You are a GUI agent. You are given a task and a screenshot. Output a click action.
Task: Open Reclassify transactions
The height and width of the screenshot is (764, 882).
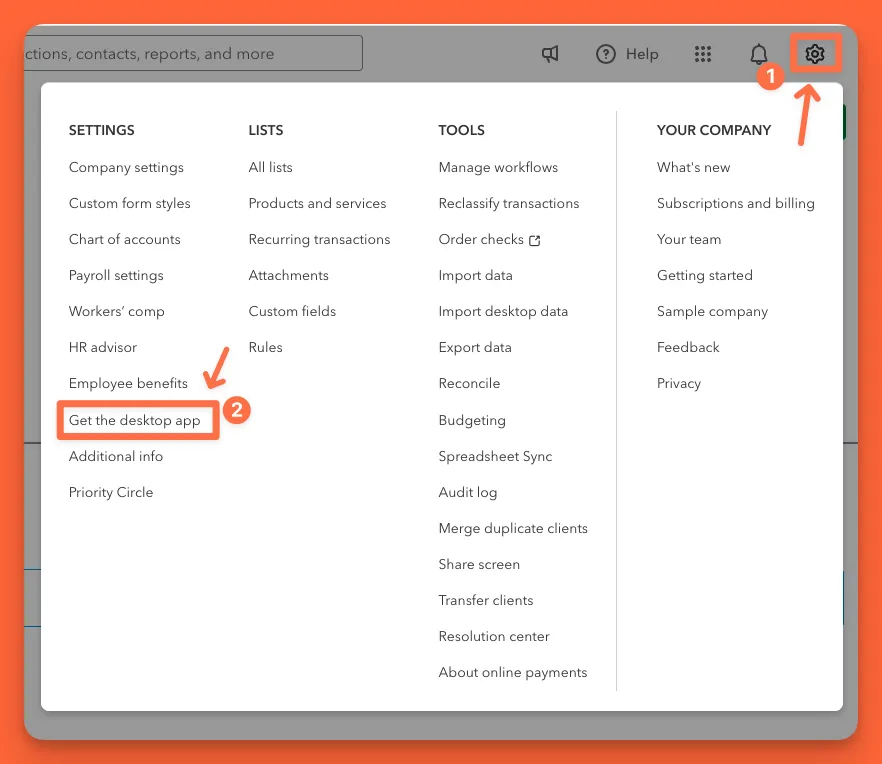pos(508,204)
